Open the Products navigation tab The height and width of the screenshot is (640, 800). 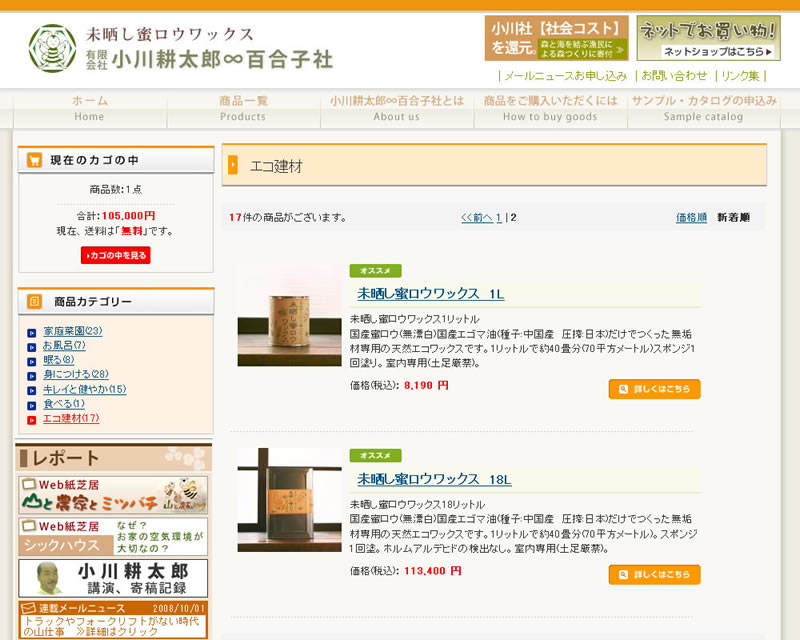243,109
